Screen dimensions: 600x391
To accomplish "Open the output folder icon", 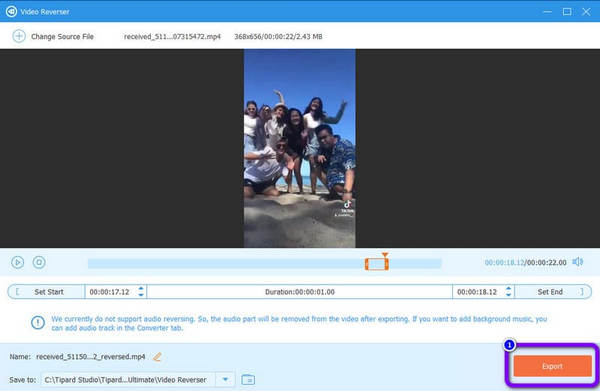I will pos(248,380).
